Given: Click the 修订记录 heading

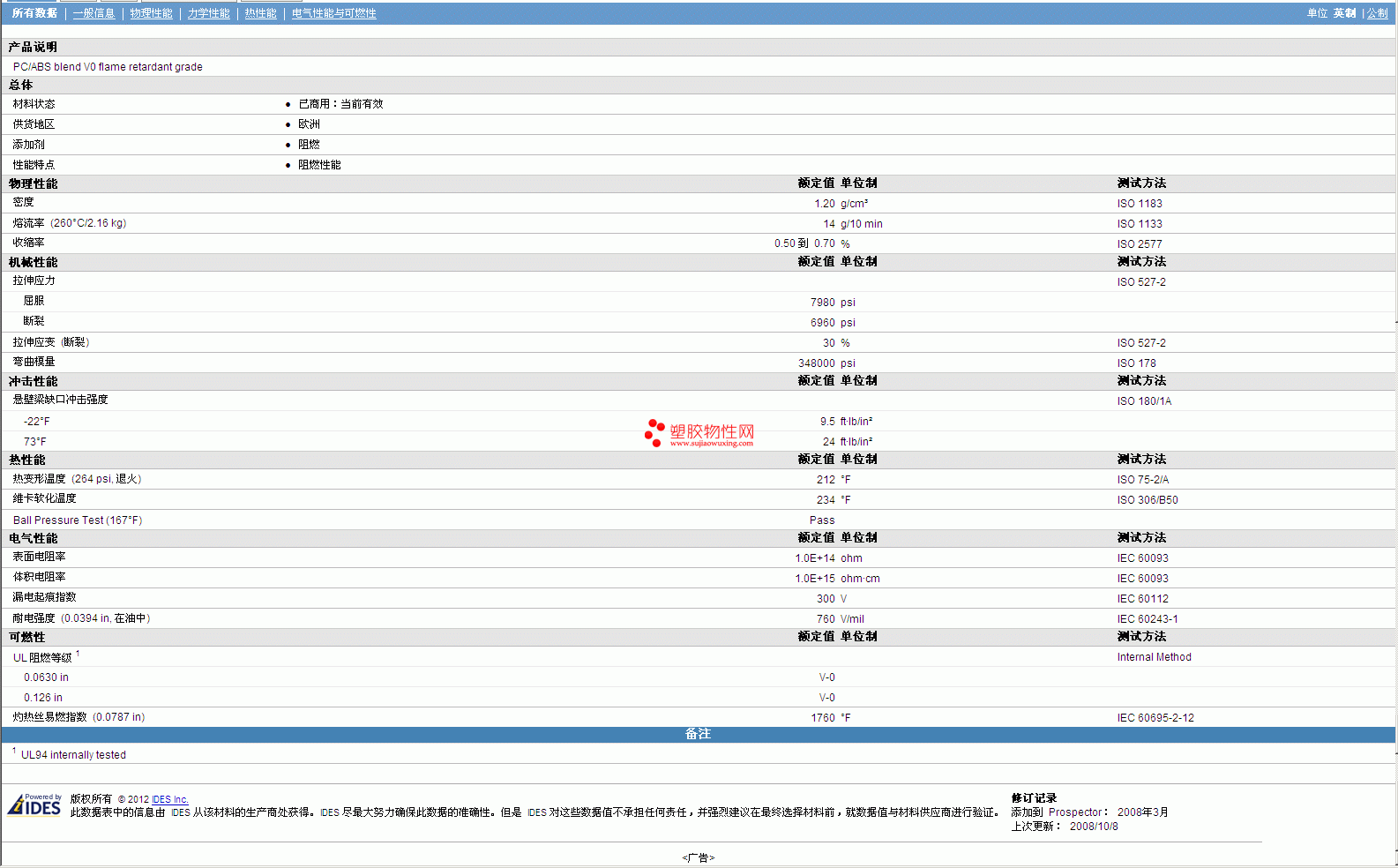Looking at the screenshot, I should coord(1034,798).
